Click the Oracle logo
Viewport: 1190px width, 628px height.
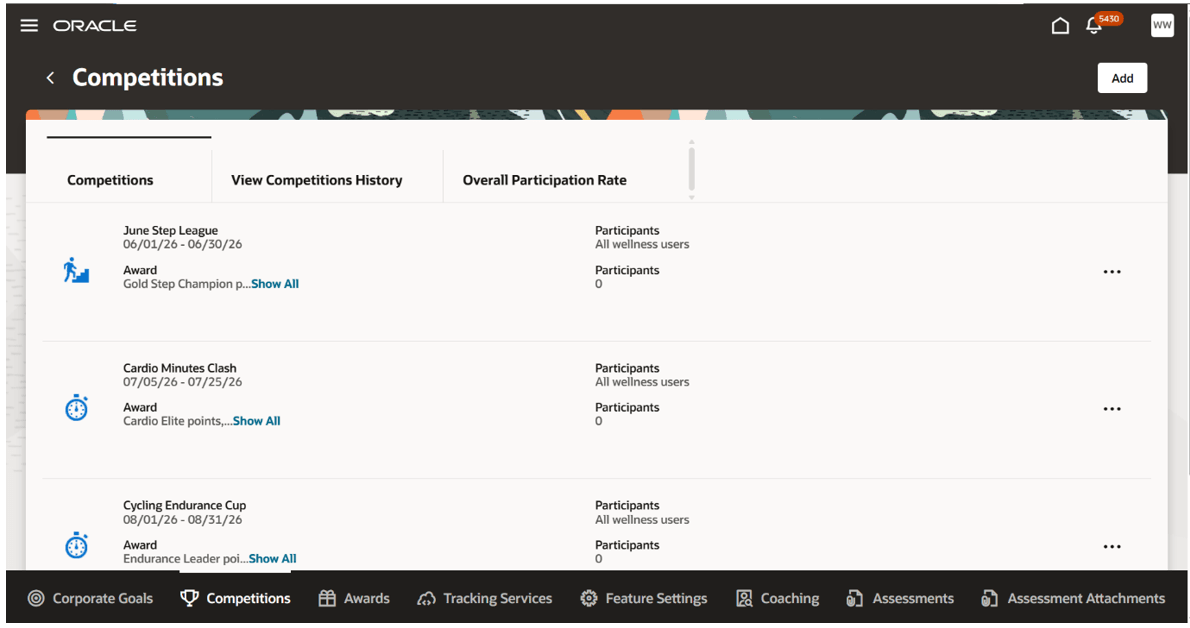[95, 26]
